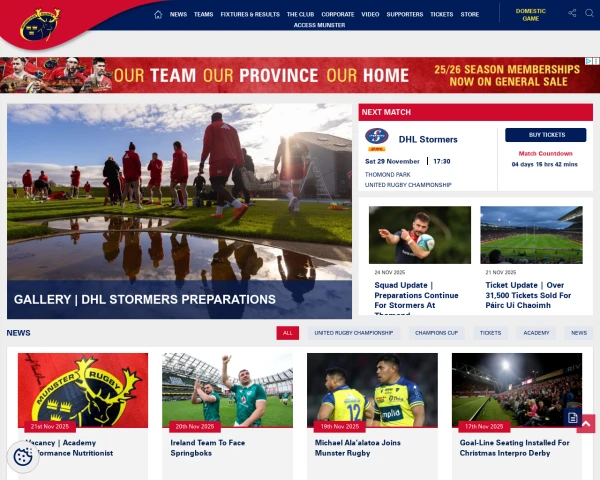600x480 pixels.
Task: Expand Fixtures & Results menu
Action: tap(250, 15)
